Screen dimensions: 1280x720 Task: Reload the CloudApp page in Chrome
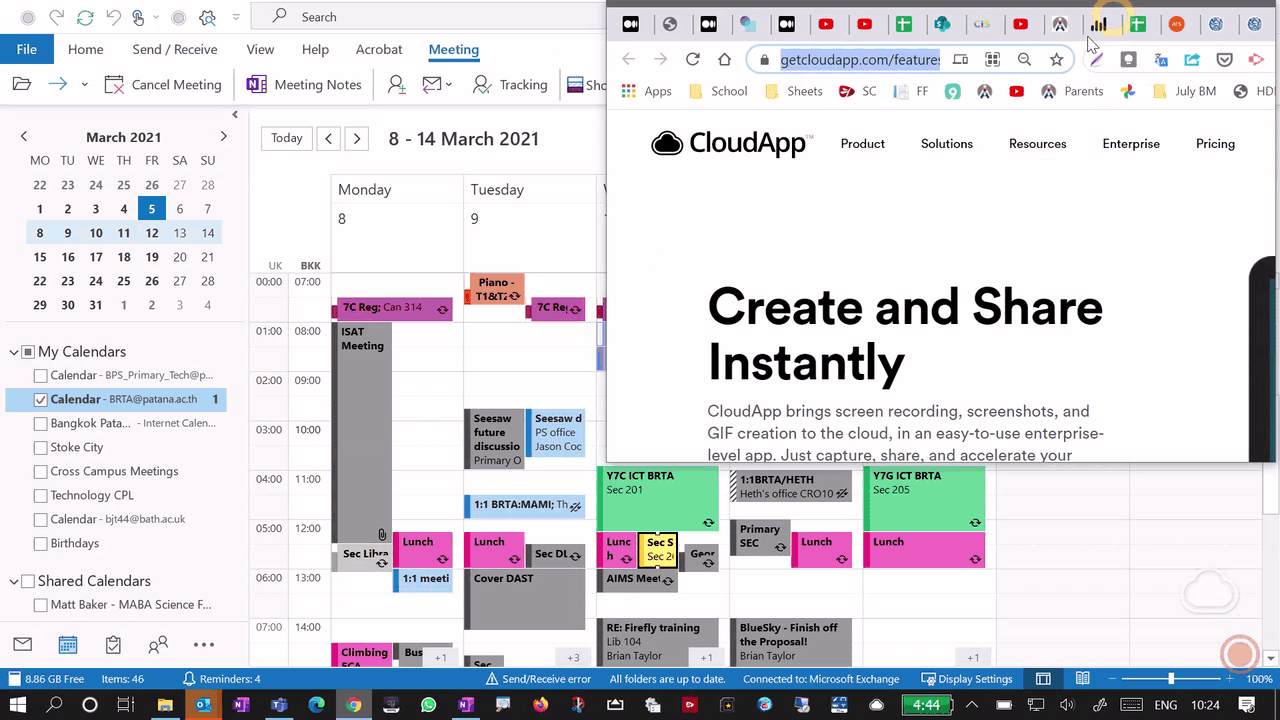point(692,60)
